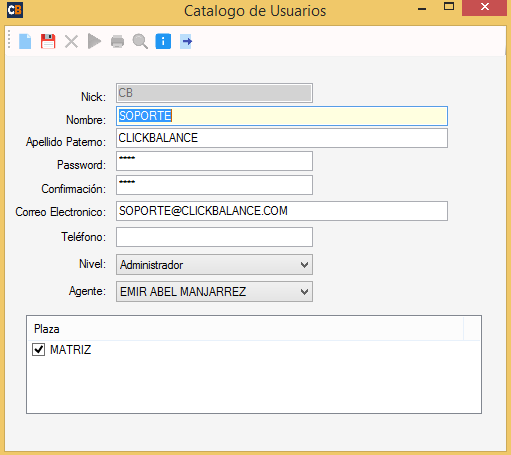Image resolution: width=511 pixels, height=455 pixels.
Task: Maximize the Catalogo de Usuarios window
Action: tap(449, 7)
